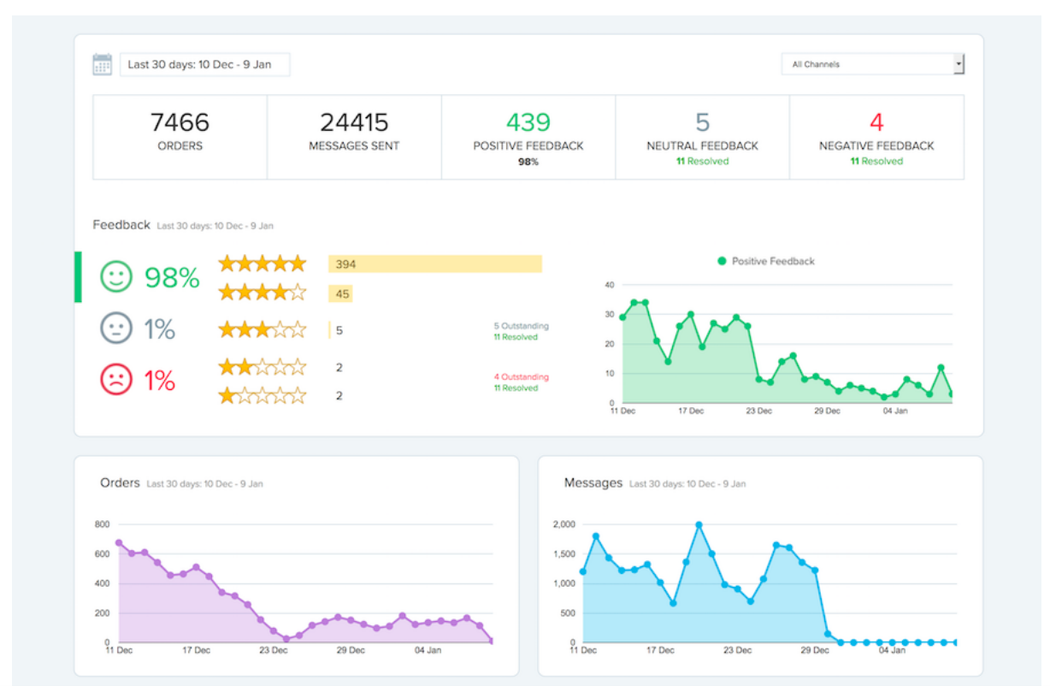This screenshot has height=686, width=1050.
Task: Click the three-star rating row
Action: (x=262, y=328)
